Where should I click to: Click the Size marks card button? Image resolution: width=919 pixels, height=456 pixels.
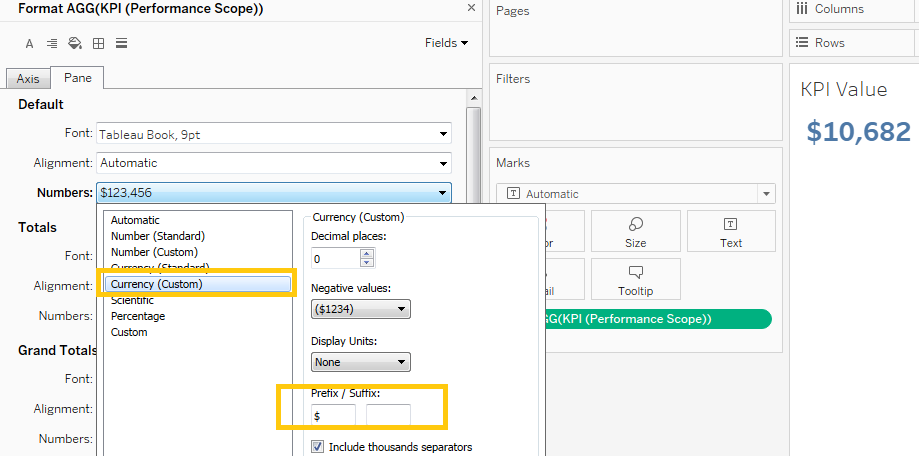pos(635,231)
